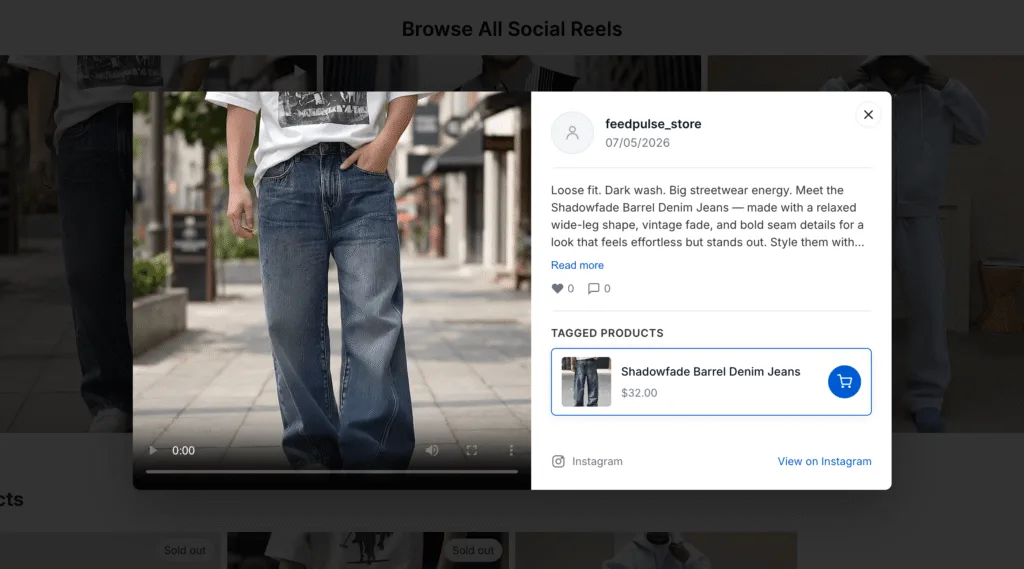Screen dimensions: 1024x569
Task: Expand caption with Read more
Action: pyautogui.click(x=577, y=265)
